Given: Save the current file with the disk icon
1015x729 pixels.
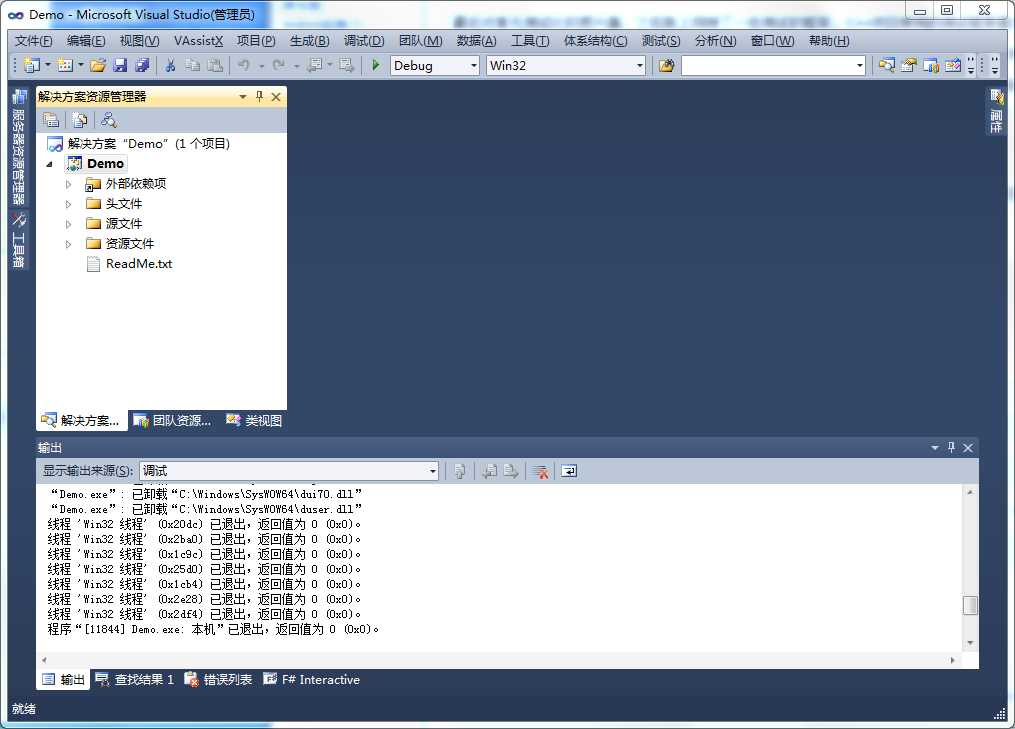Looking at the screenshot, I should [120, 65].
